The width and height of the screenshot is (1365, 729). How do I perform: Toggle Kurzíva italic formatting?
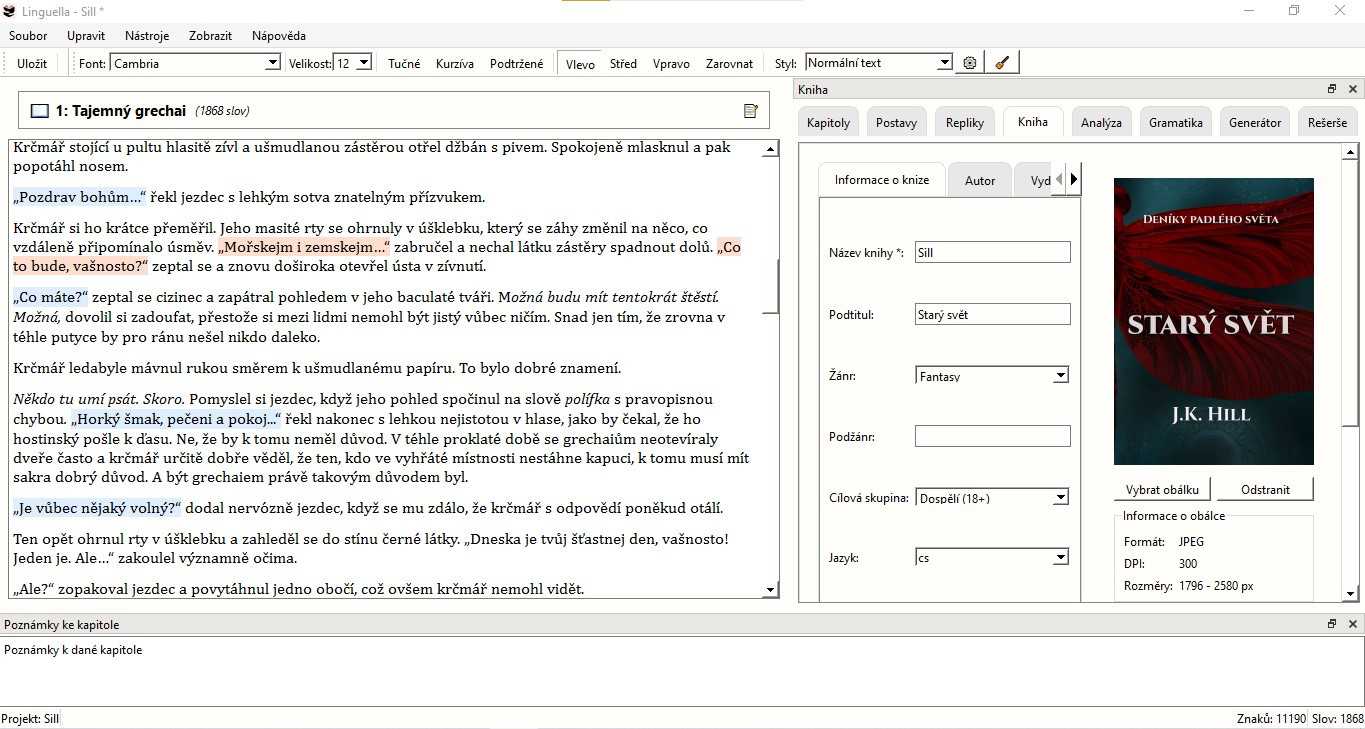click(x=455, y=63)
